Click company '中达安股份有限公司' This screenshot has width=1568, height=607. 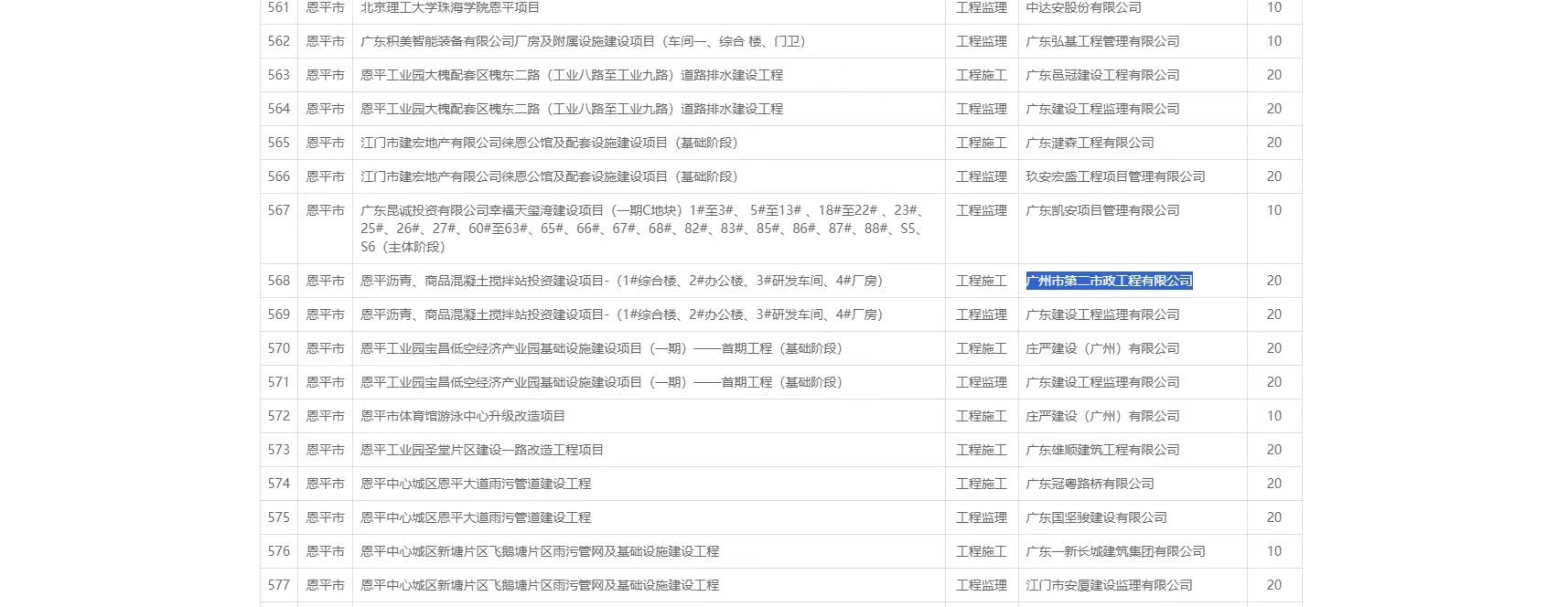pos(1083,7)
